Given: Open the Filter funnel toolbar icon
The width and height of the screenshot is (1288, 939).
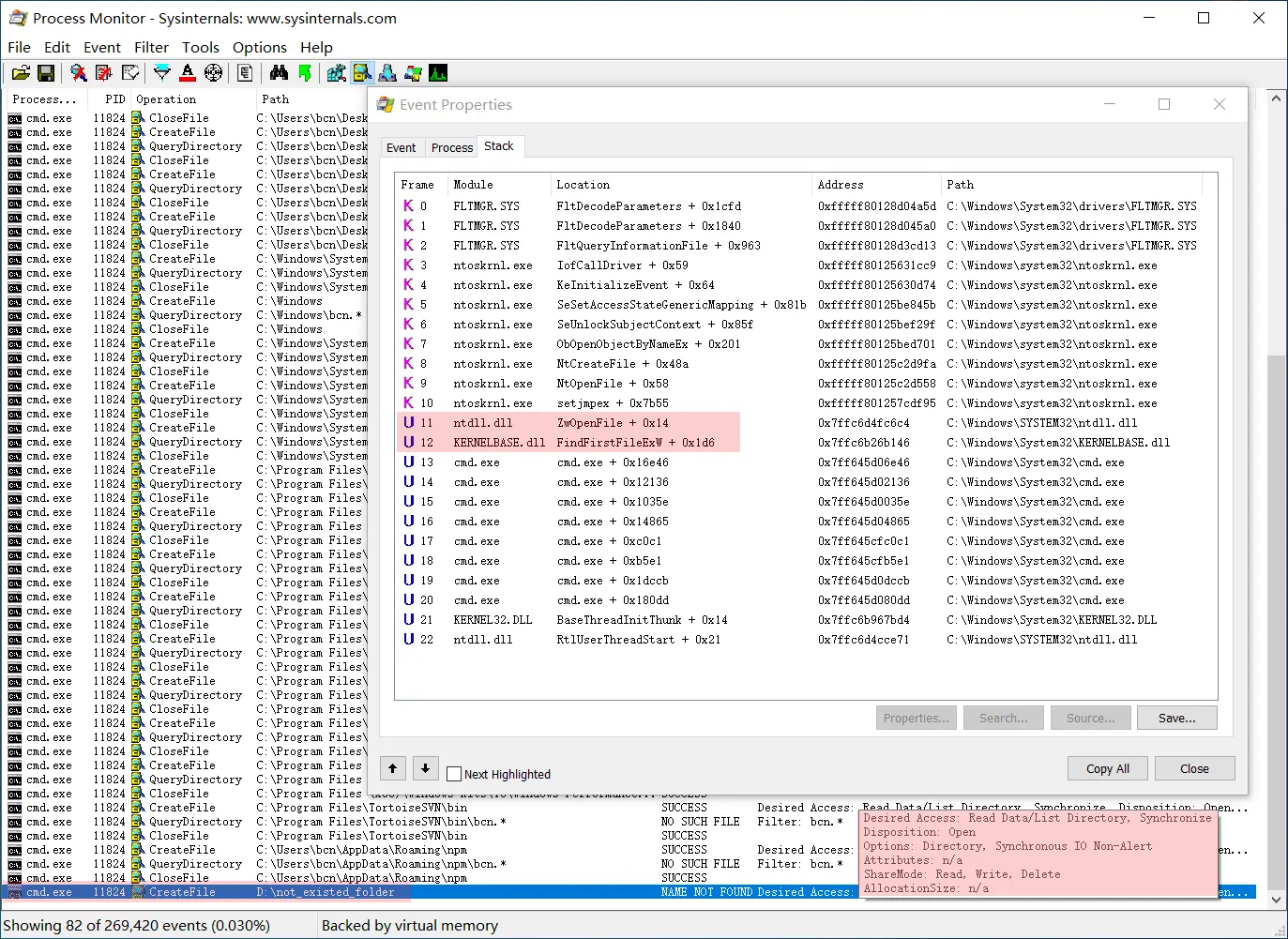Looking at the screenshot, I should coord(162,73).
